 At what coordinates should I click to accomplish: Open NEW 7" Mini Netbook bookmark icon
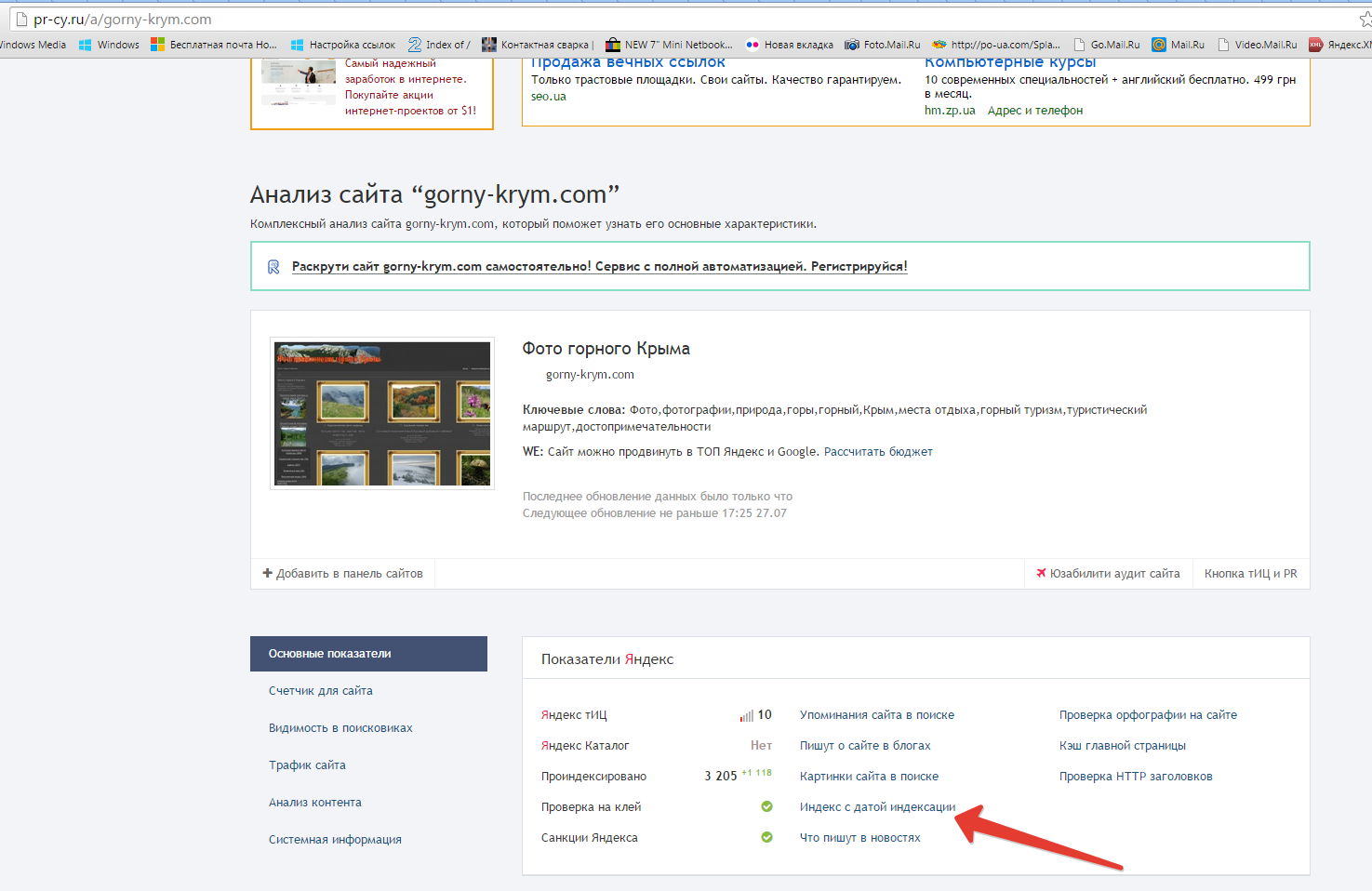(x=613, y=45)
